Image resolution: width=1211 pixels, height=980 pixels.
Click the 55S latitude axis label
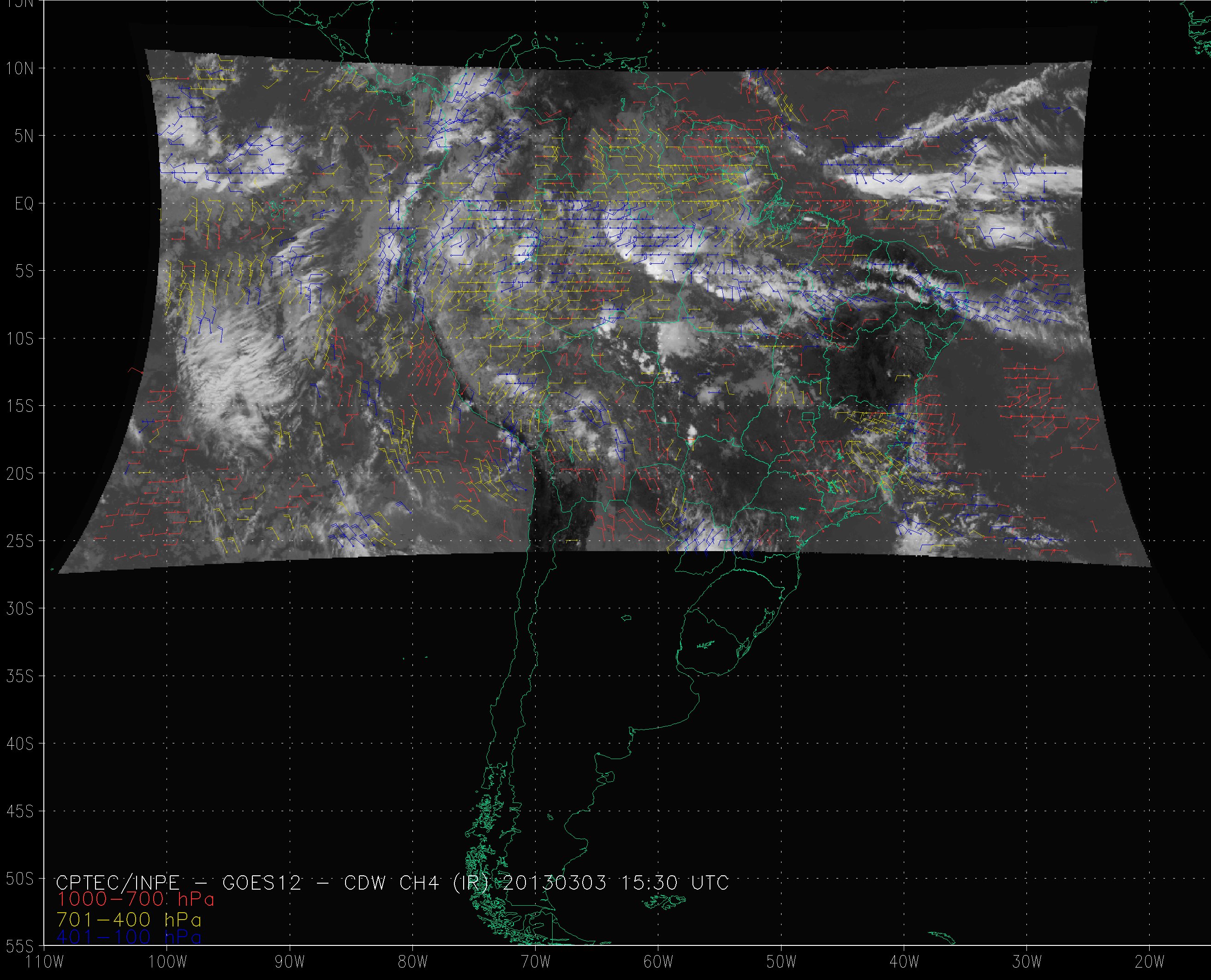20,945
